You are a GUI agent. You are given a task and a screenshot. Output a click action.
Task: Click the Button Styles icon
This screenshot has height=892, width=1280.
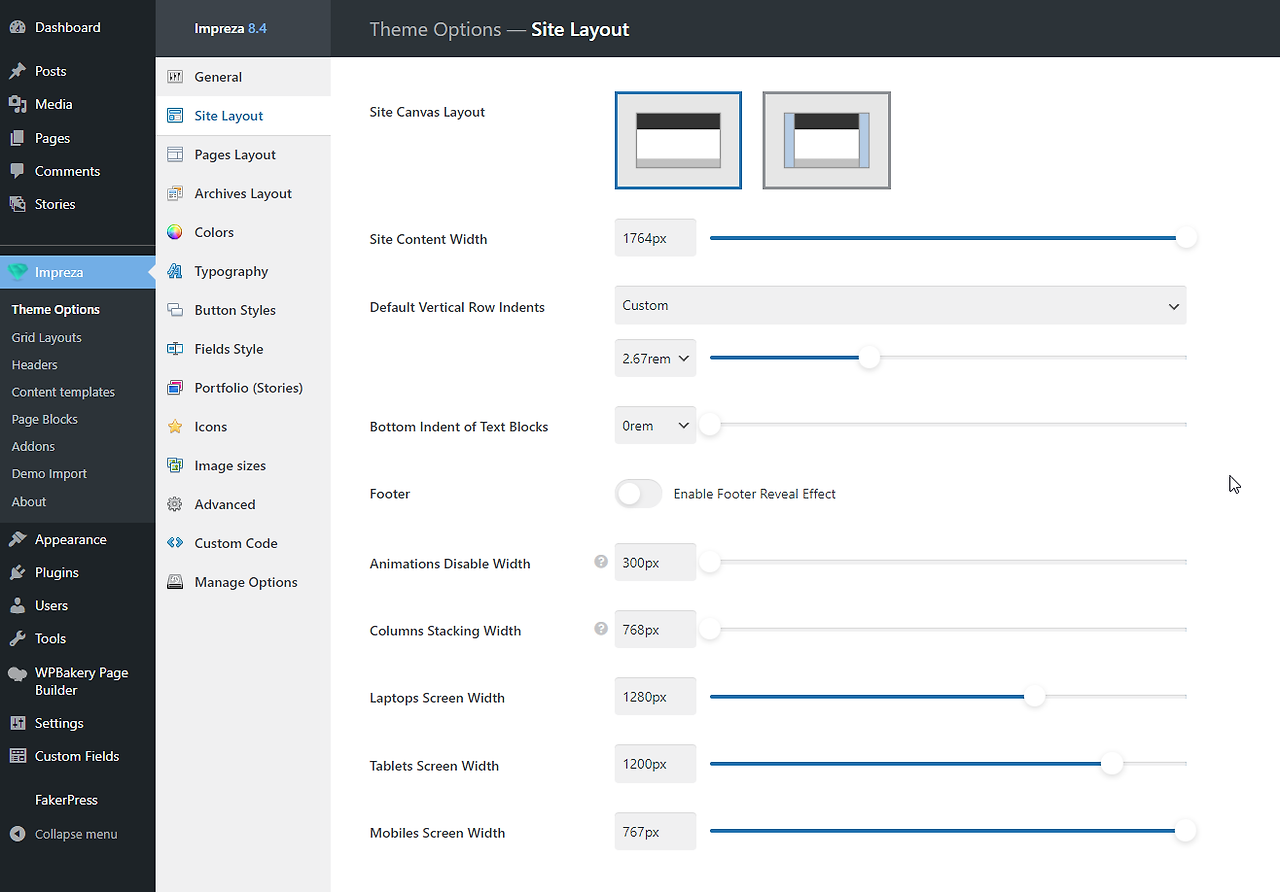pos(175,310)
